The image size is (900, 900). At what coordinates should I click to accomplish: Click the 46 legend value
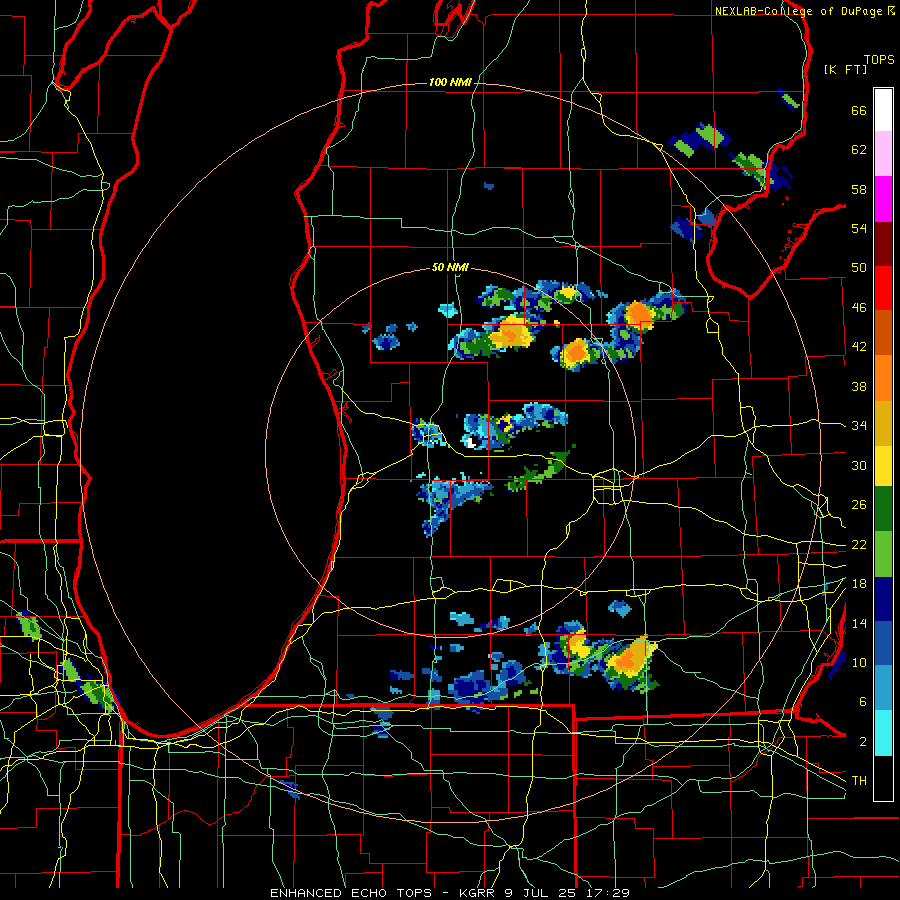859,308
